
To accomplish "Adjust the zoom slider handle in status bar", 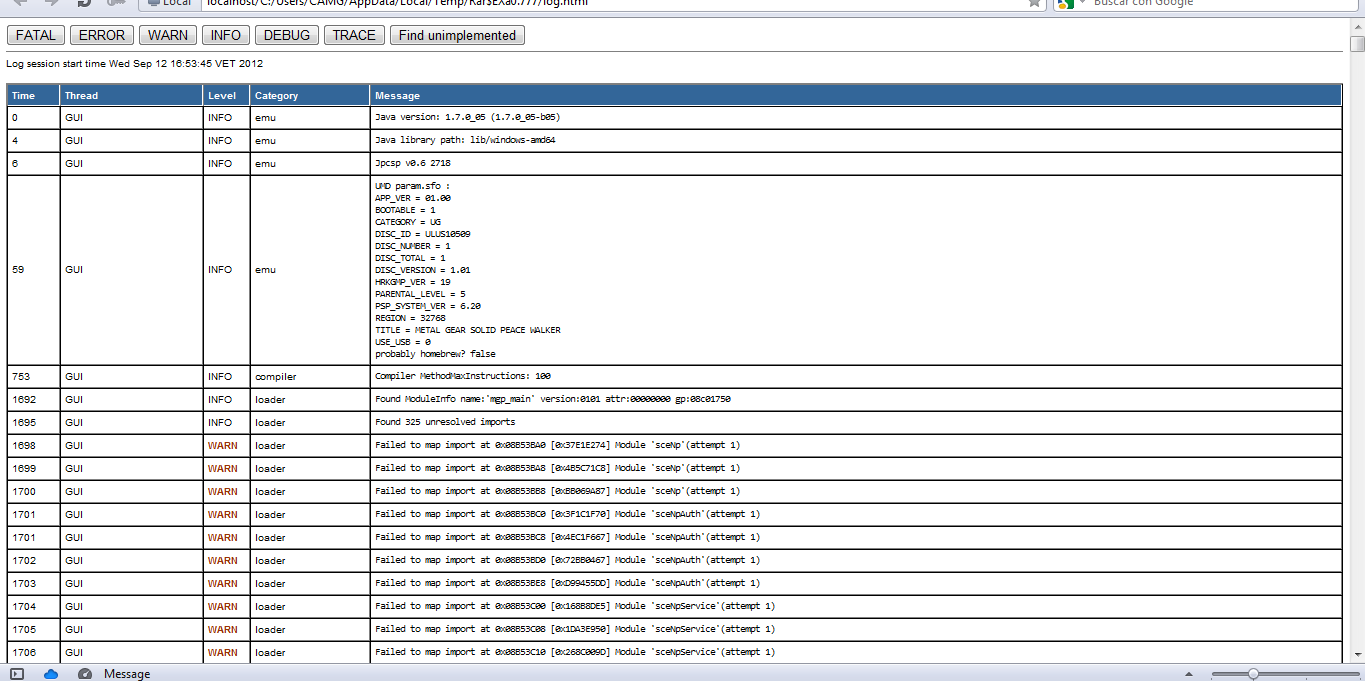I will point(1253,674).
